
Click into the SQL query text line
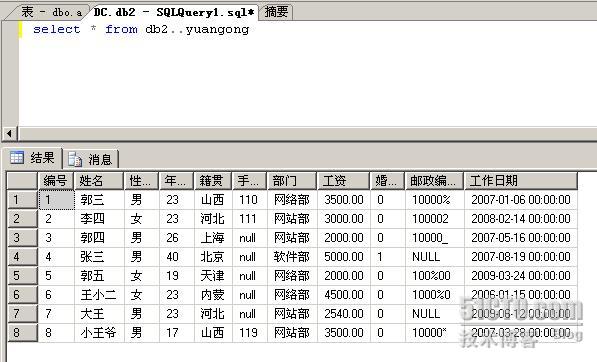(141, 29)
